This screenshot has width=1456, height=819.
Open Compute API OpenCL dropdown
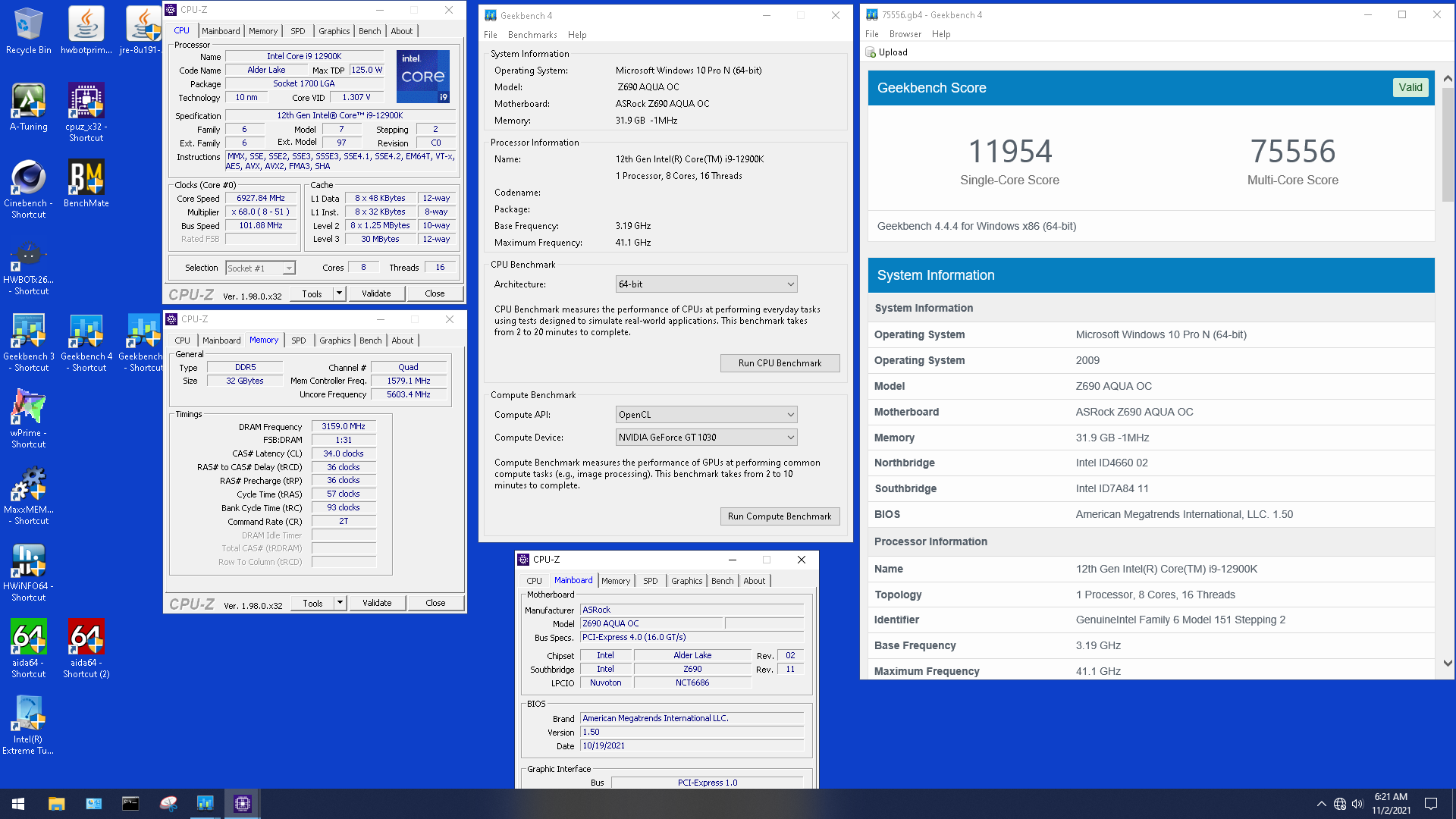pos(706,415)
